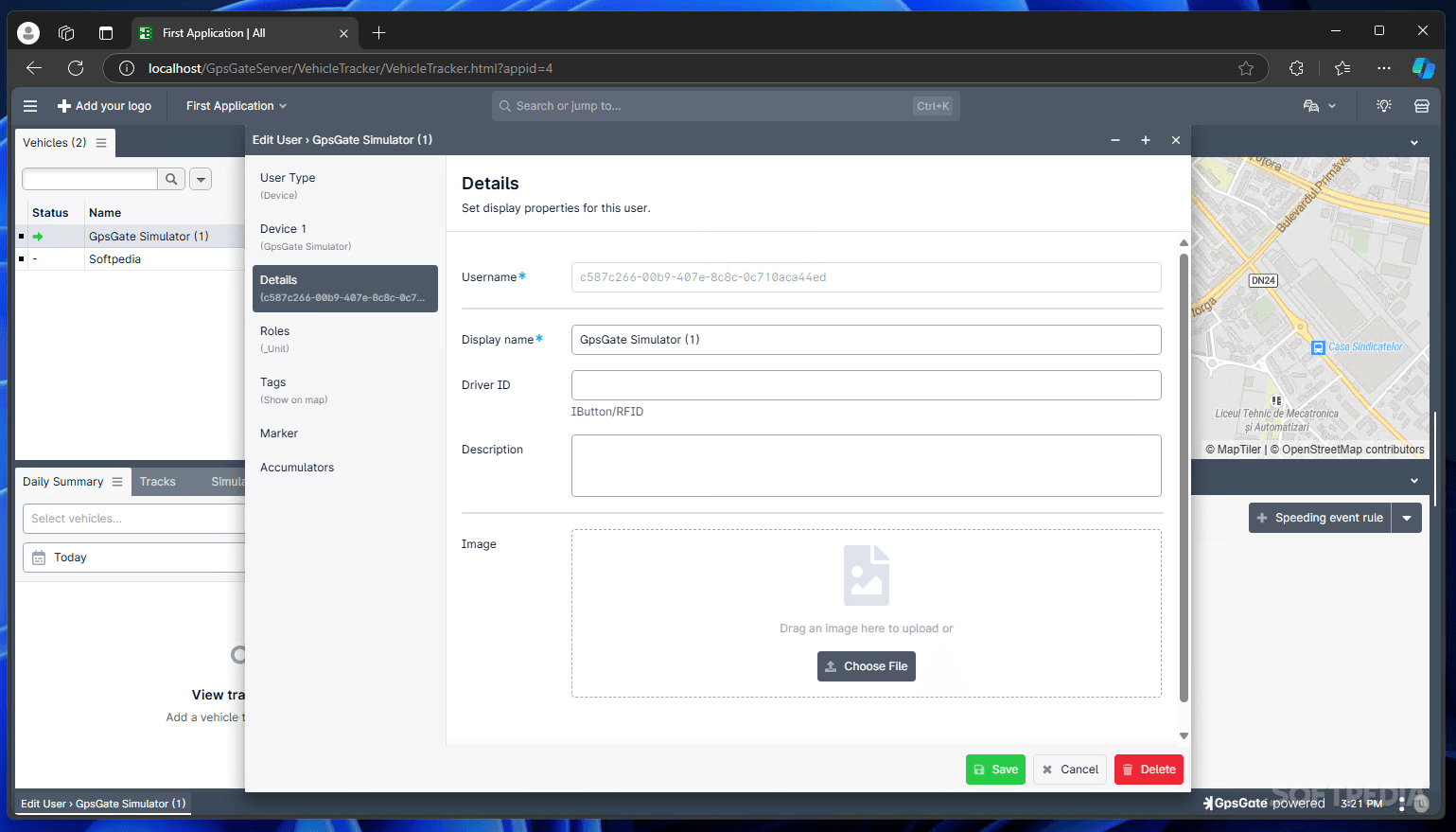The width and height of the screenshot is (1456, 832).
Task: Click the dialog scroll down arrow
Action: coord(1184,735)
